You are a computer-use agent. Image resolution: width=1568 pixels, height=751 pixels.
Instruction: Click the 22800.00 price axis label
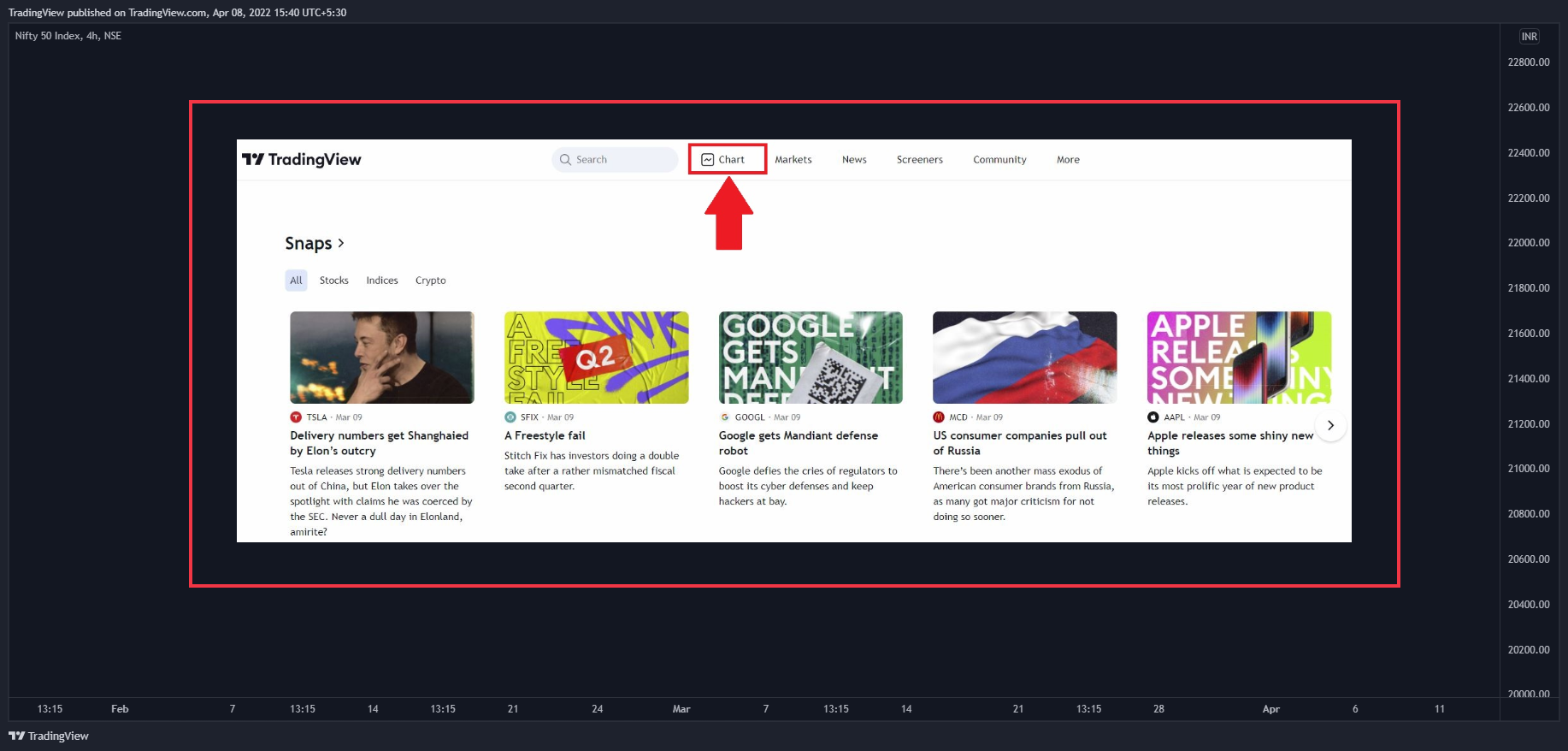click(1529, 62)
